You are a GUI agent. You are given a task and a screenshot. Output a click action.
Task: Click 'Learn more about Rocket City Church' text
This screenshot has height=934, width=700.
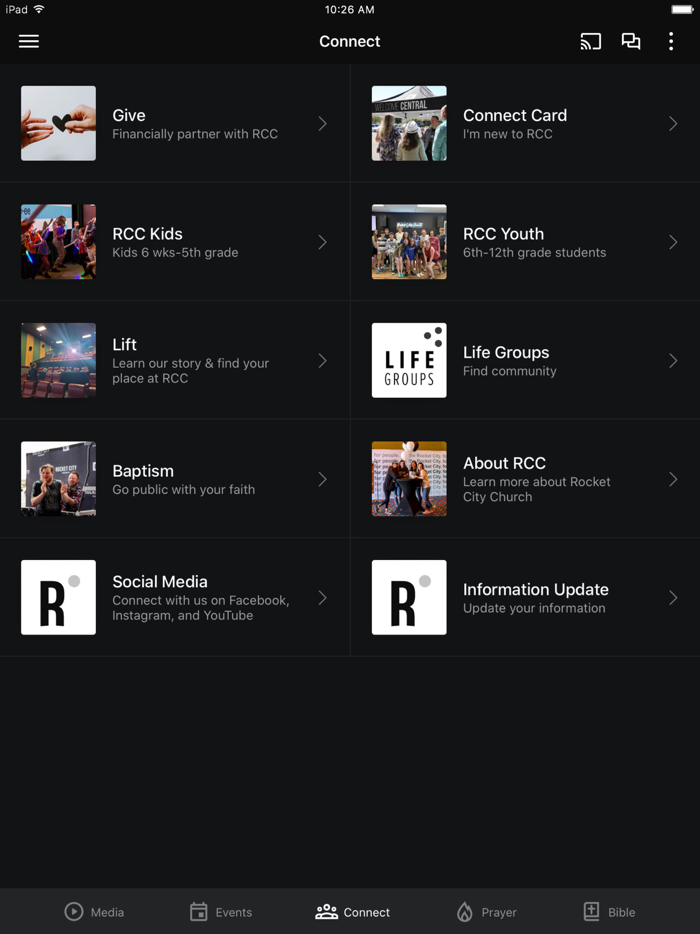(x=536, y=489)
